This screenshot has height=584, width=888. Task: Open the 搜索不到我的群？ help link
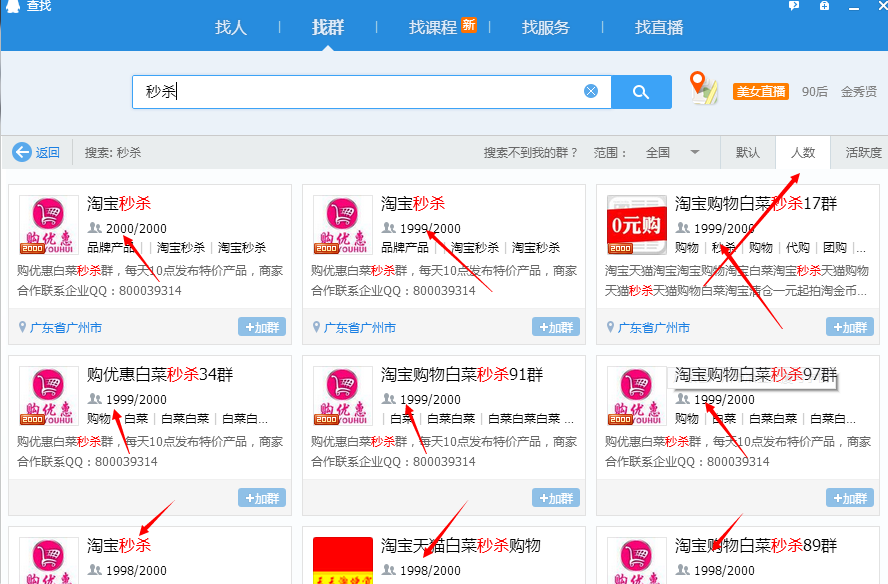(x=530, y=152)
